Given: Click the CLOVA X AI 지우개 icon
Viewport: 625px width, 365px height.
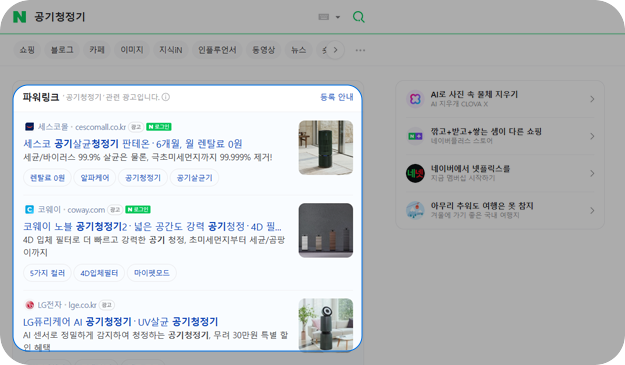Looking at the screenshot, I should tap(415, 99).
